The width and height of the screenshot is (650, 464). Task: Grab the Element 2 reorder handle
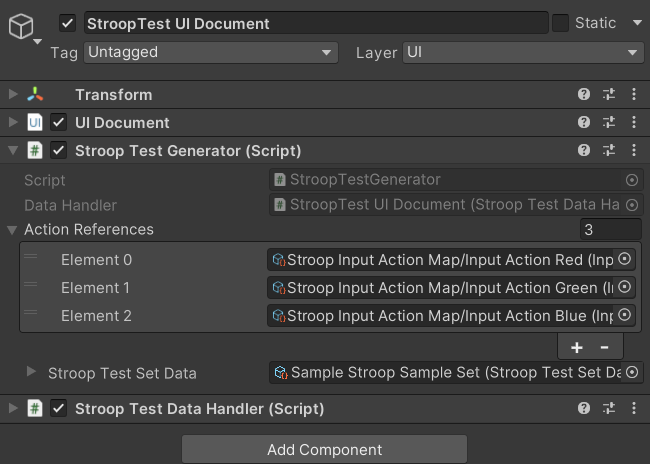pos(31,312)
